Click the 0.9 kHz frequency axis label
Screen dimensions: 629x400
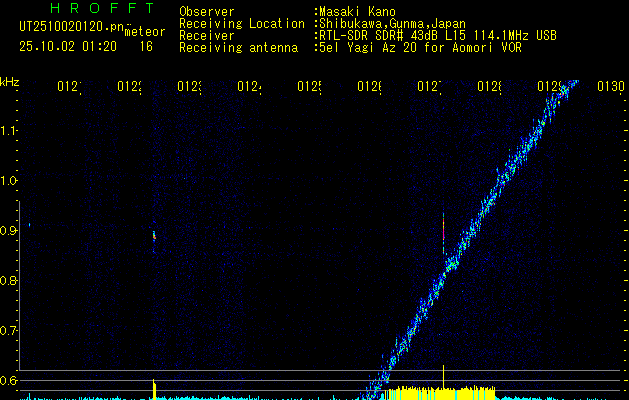coord(9,231)
